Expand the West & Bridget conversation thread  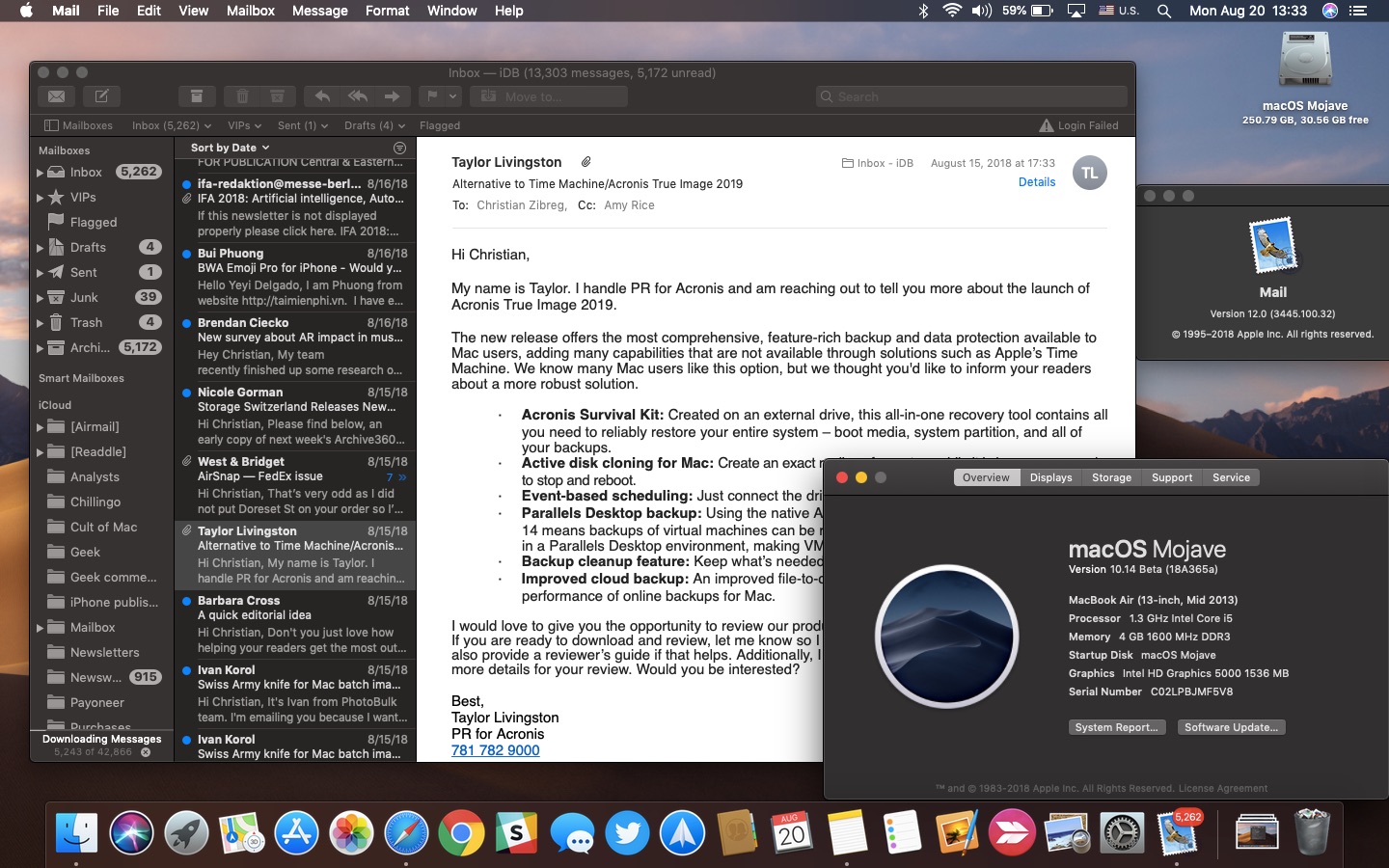click(x=401, y=476)
